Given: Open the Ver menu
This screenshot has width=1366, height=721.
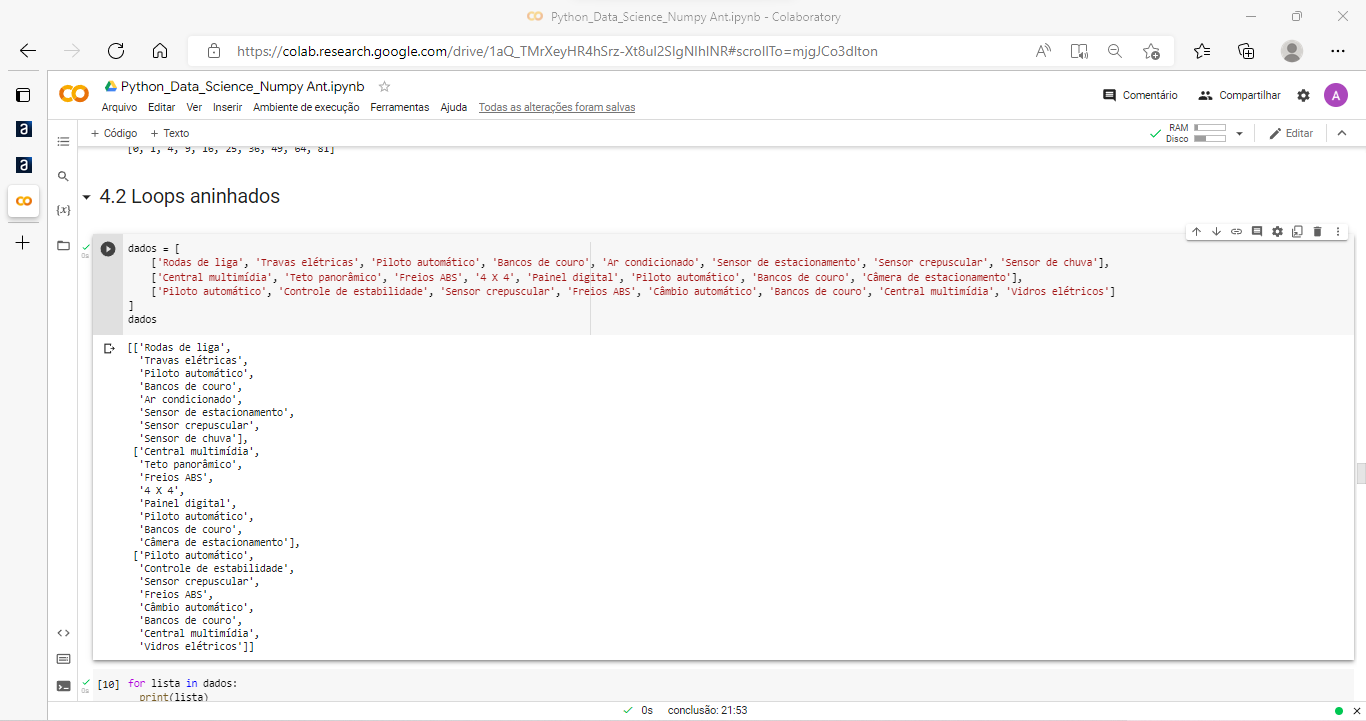Looking at the screenshot, I should 194,107.
